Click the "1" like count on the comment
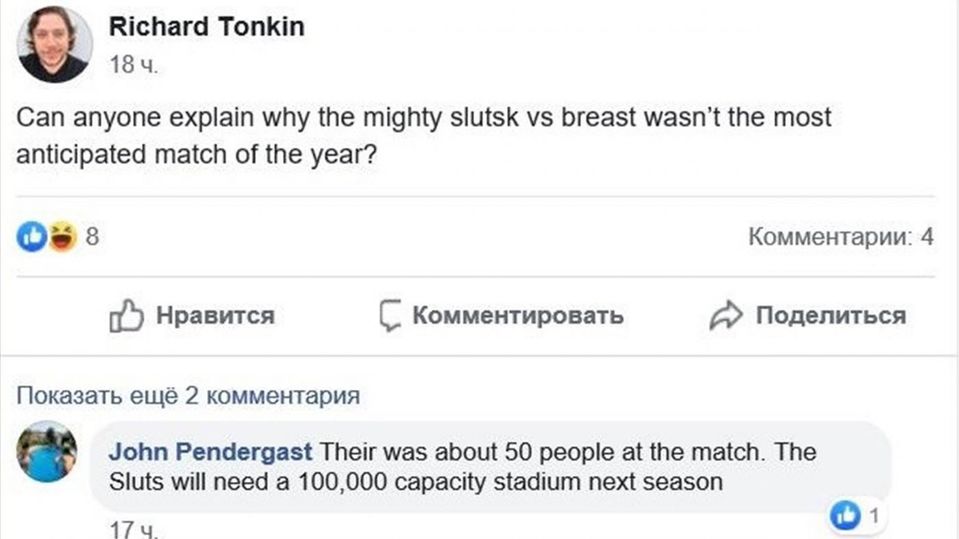 pos(872,516)
